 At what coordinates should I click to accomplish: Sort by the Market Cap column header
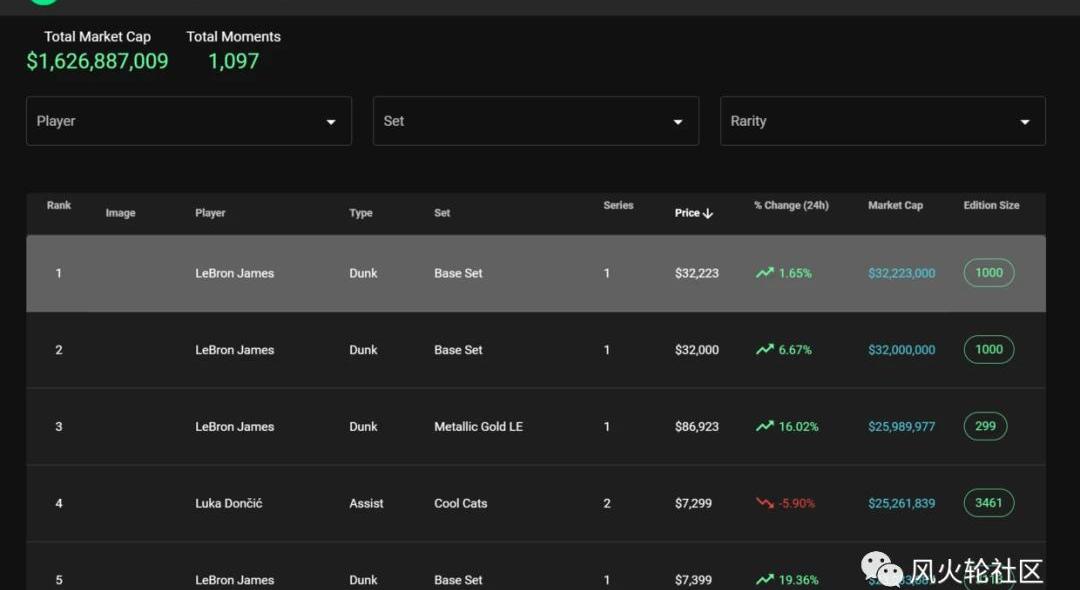(x=895, y=205)
